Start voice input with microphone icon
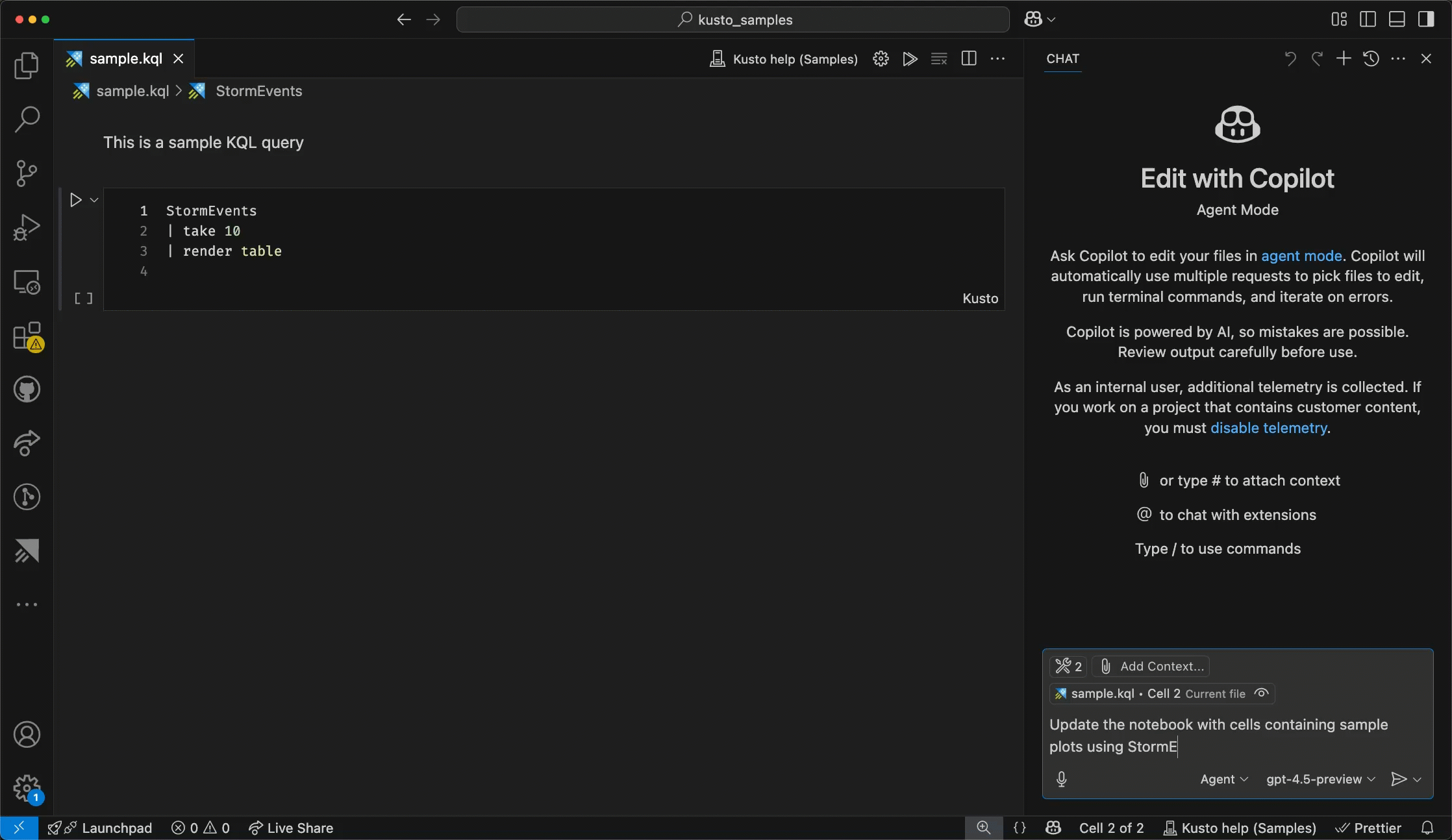 (1062, 779)
